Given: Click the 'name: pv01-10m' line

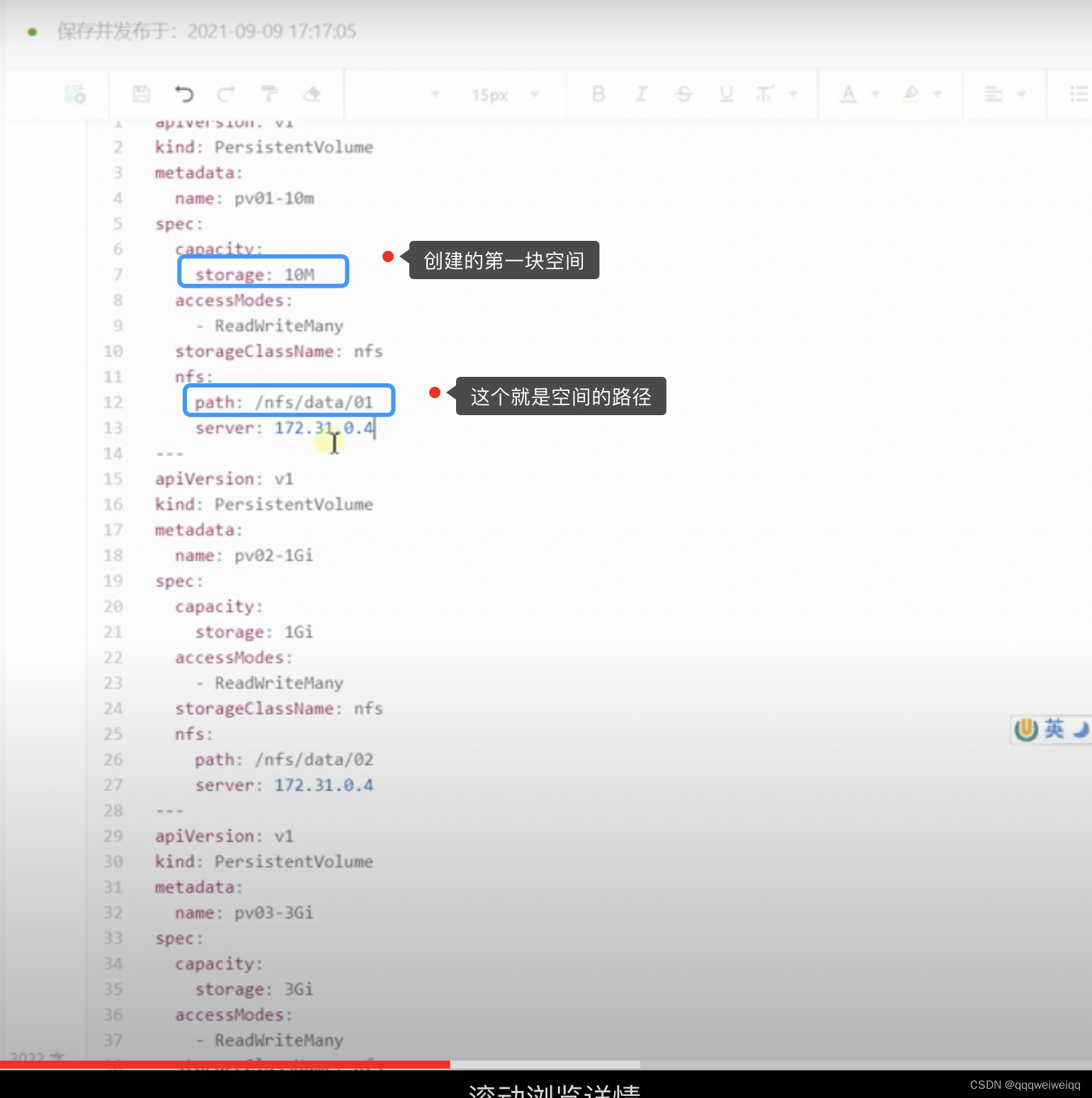Looking at the screenshot, I should point(244,198).
